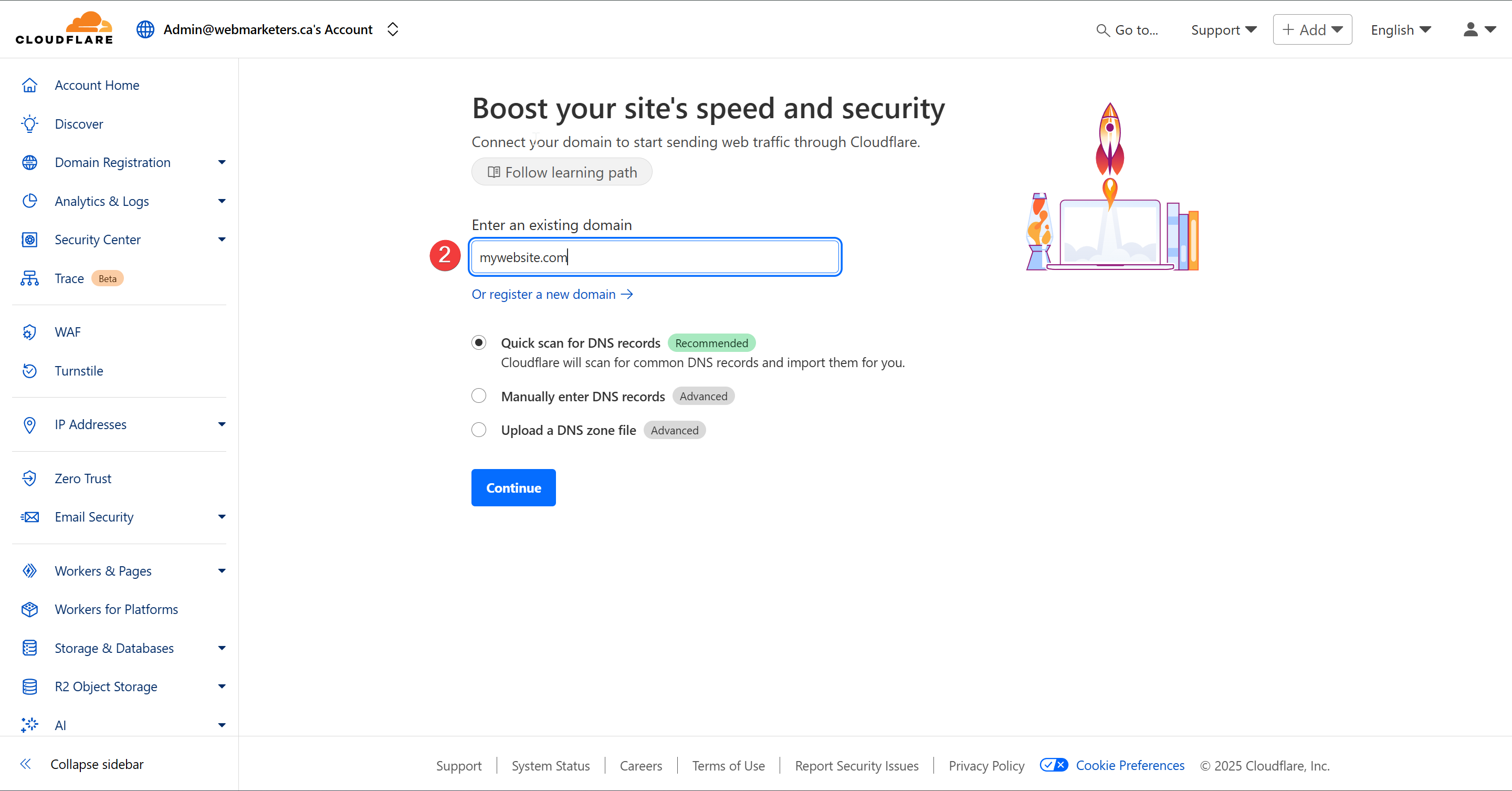1512x791 pixels.
Task: Open the Support menu in header
Action: (1223, 29)
